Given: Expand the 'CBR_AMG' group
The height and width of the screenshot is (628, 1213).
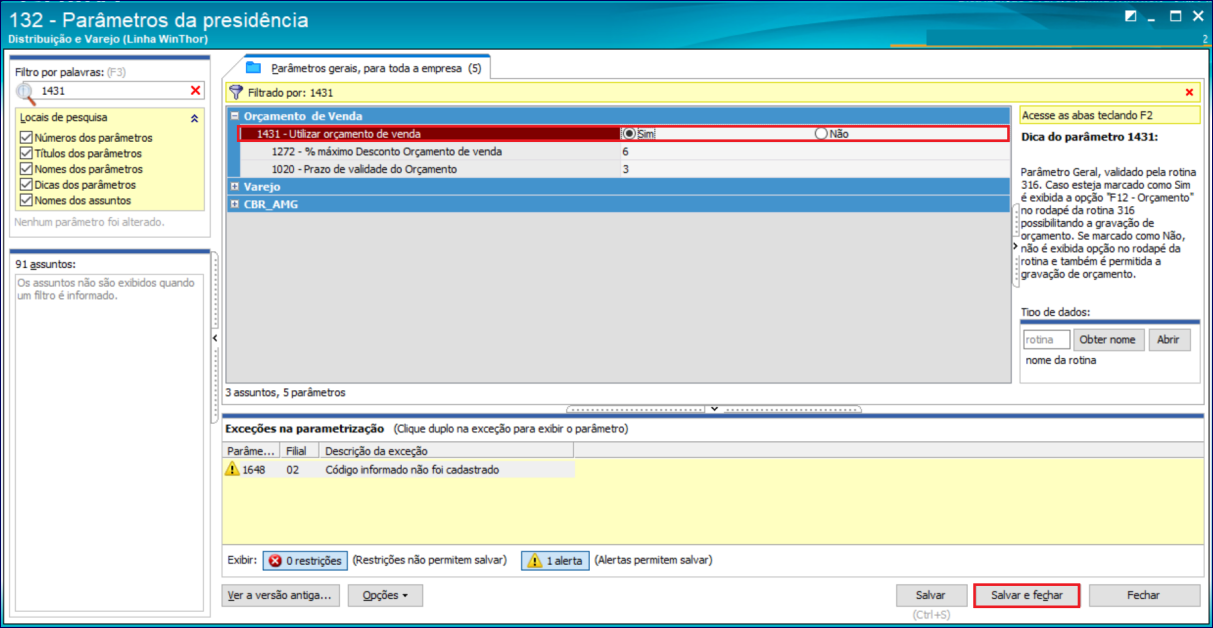Looking at the screenshot, I should pos(234,204).
